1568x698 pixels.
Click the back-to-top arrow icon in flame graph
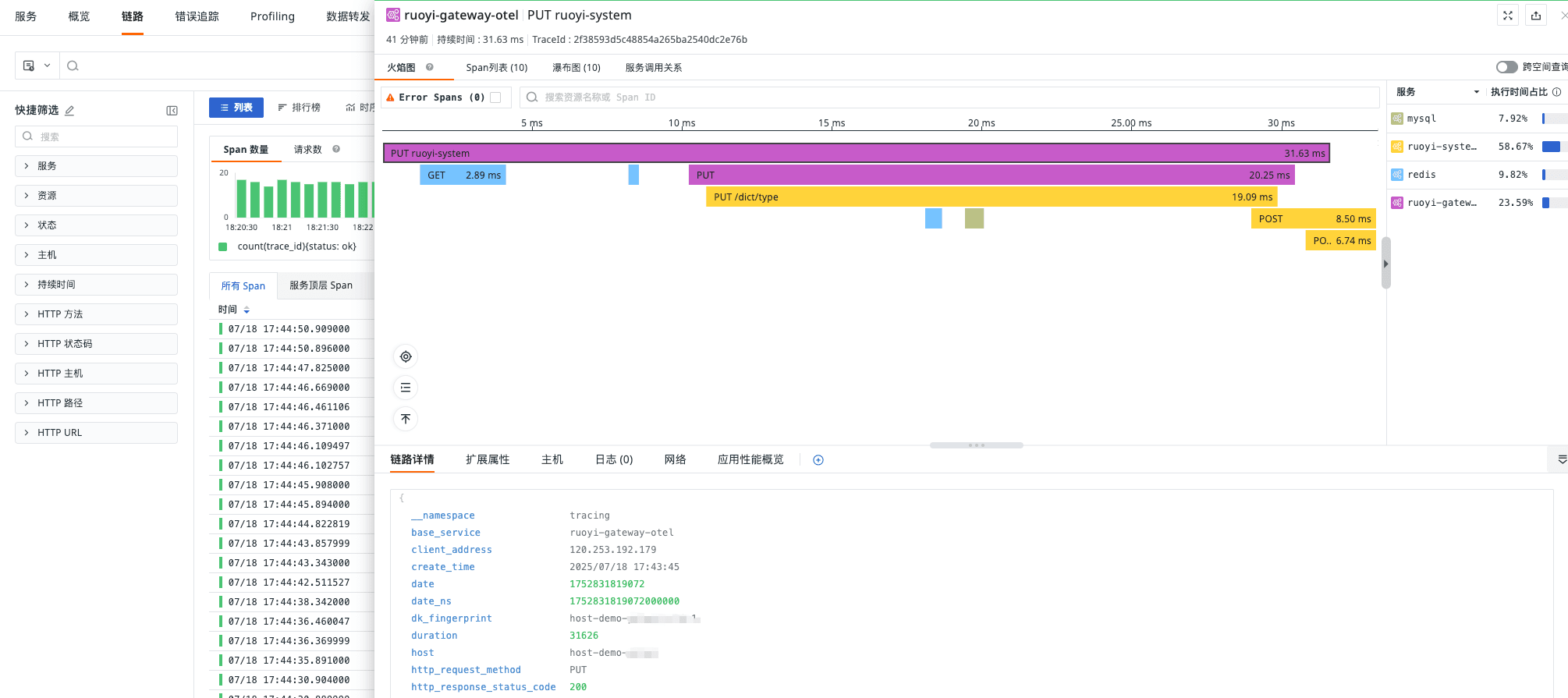406,419
